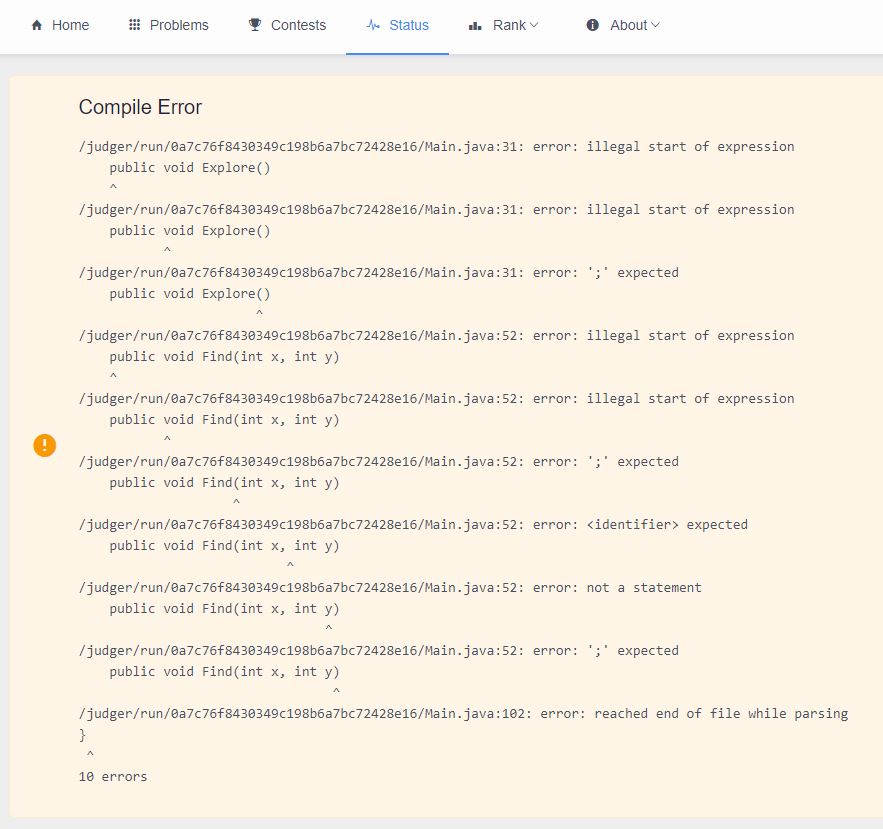Expand the chevron next to Rank
The height and width of the screenshot is (829, 883).
534,26
